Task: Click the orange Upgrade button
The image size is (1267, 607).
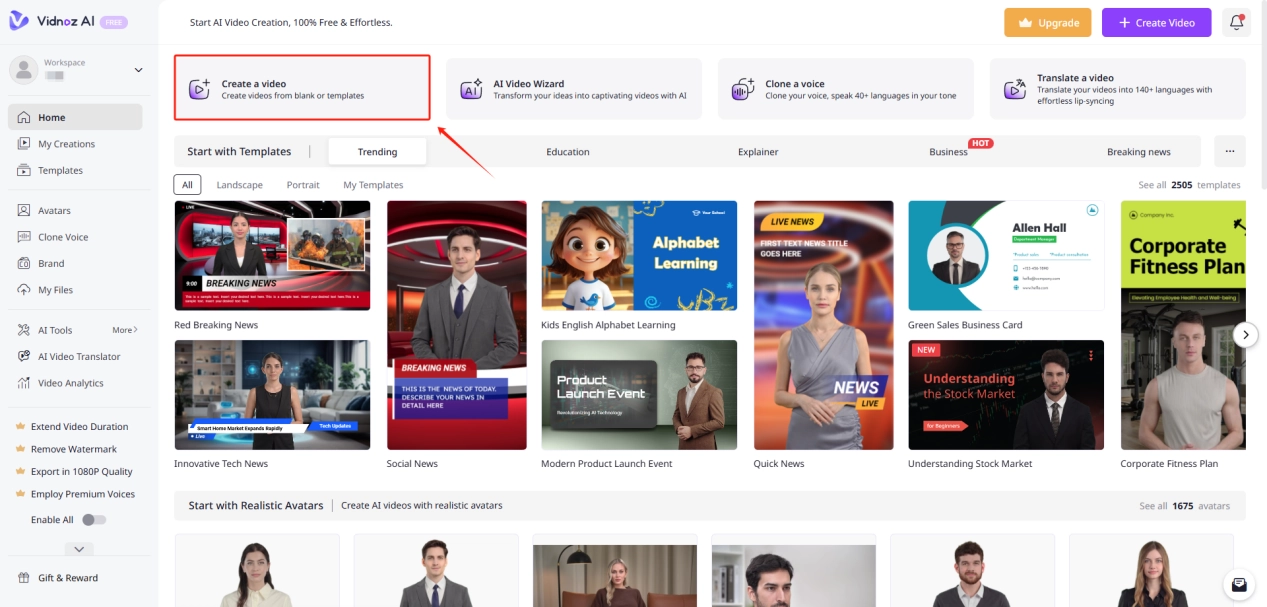Action: click(x=1047, y=23)
